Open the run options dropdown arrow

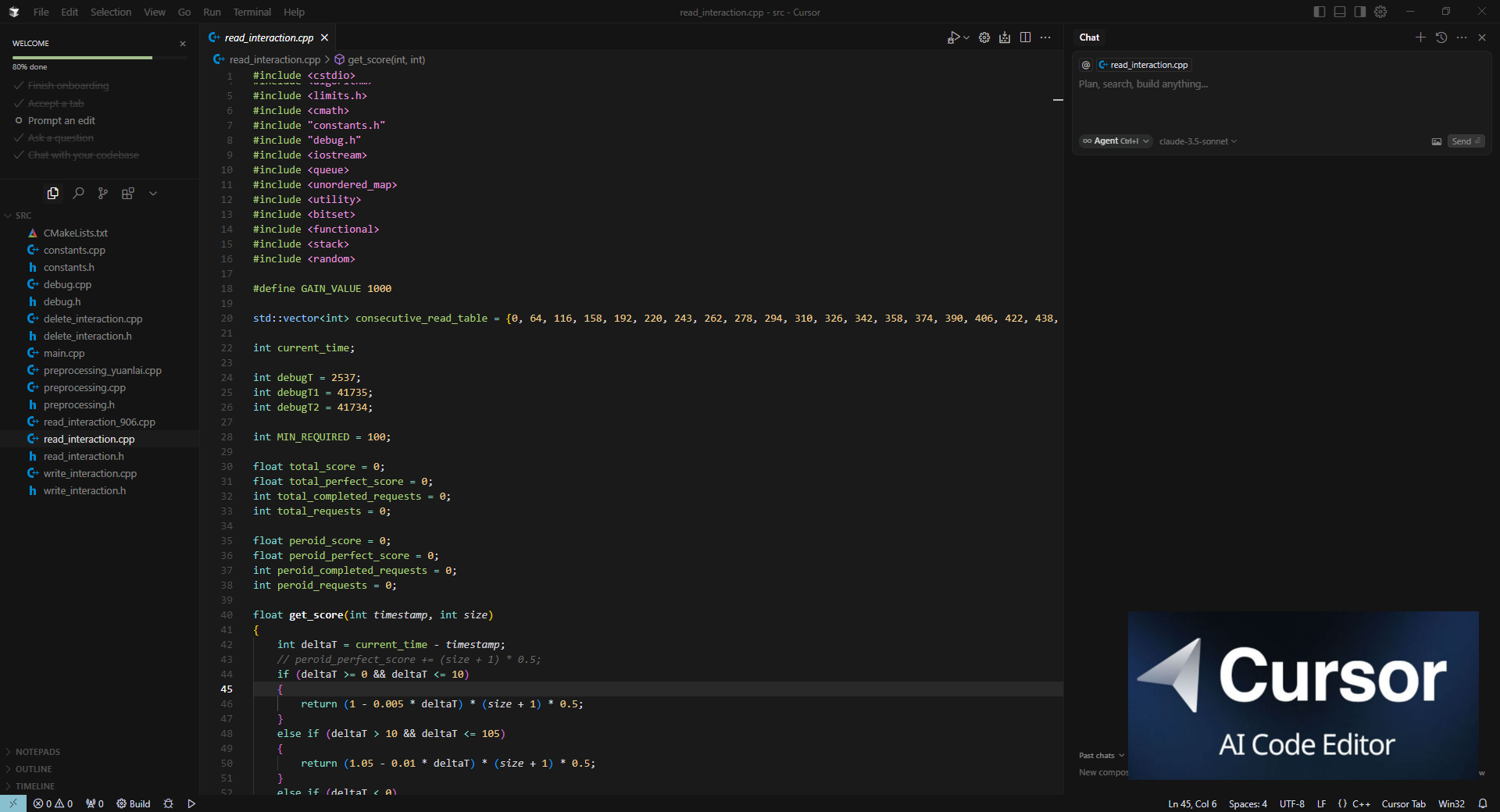(x=966, y=37)
